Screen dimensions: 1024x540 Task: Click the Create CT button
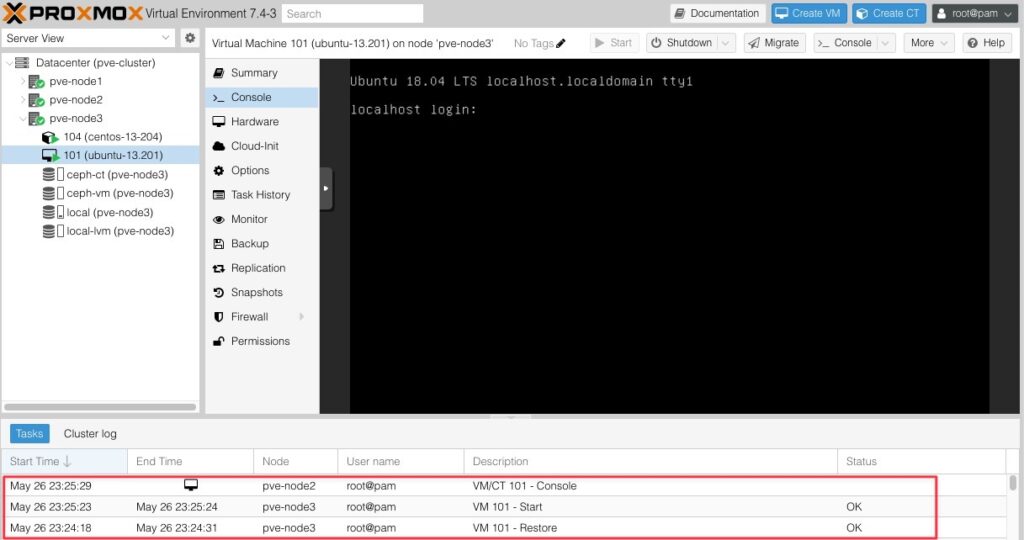pyautogui.click(x=889, y=13)
